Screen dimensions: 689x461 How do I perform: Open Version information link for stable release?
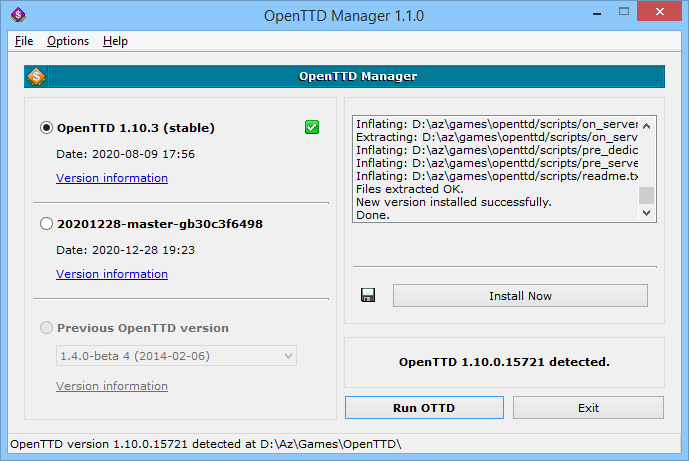click(x=112, y=178)
